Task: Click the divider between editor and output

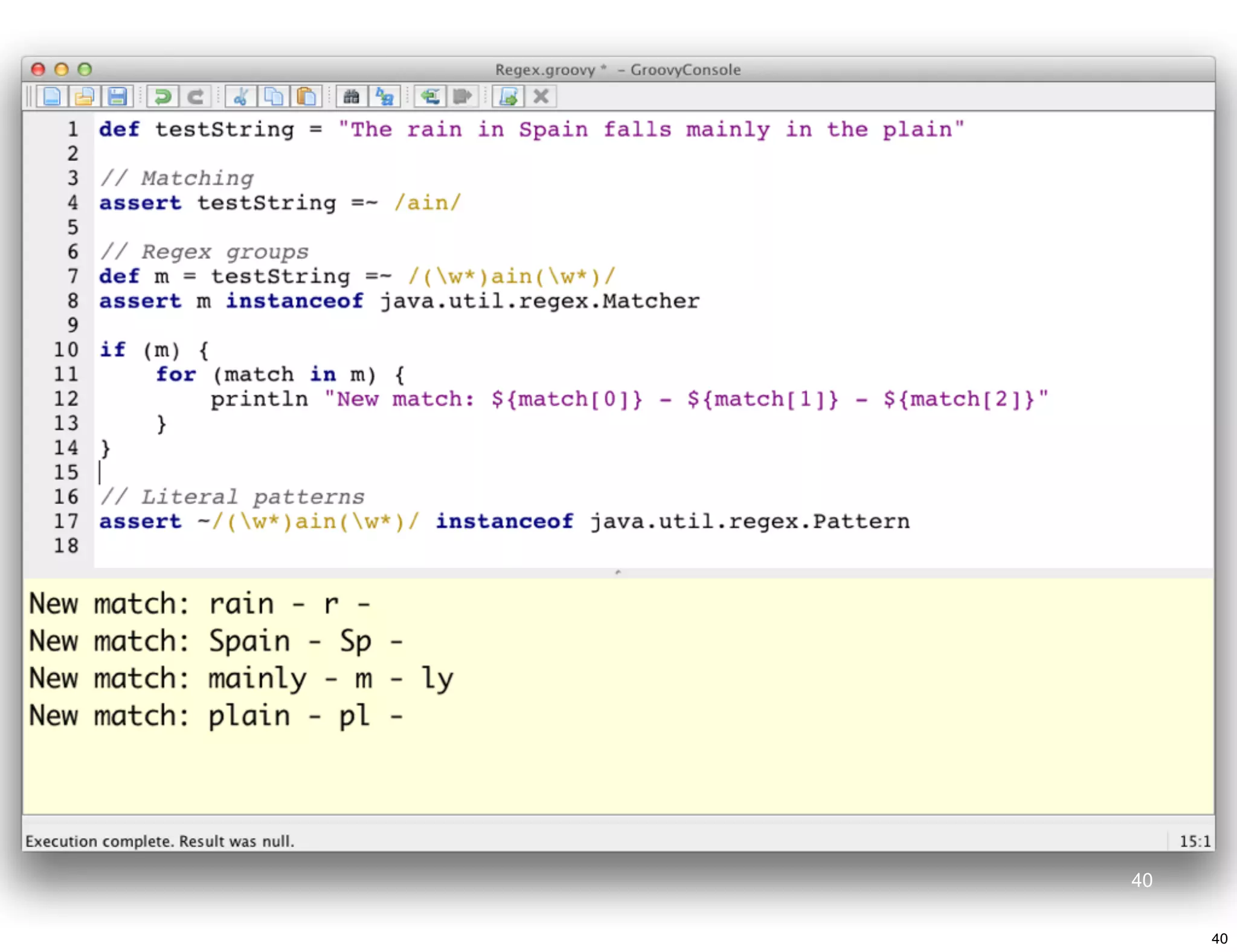Action: click(617, 572)
